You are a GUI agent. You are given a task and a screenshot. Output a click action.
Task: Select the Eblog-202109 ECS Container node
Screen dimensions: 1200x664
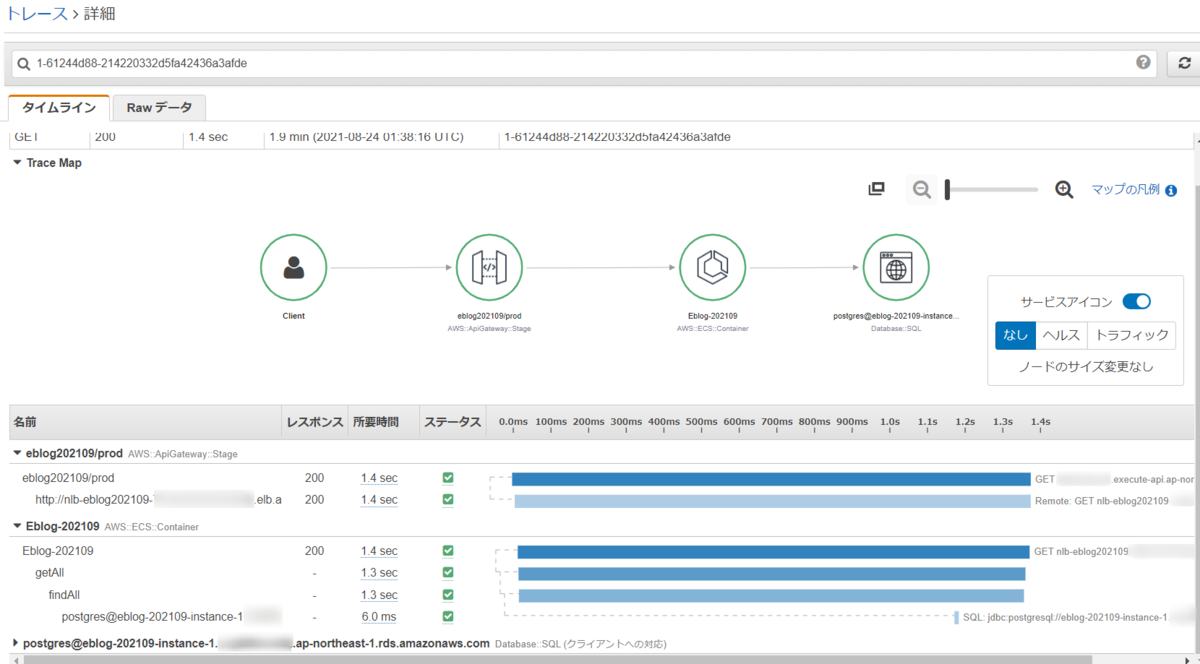coord(712,267)
